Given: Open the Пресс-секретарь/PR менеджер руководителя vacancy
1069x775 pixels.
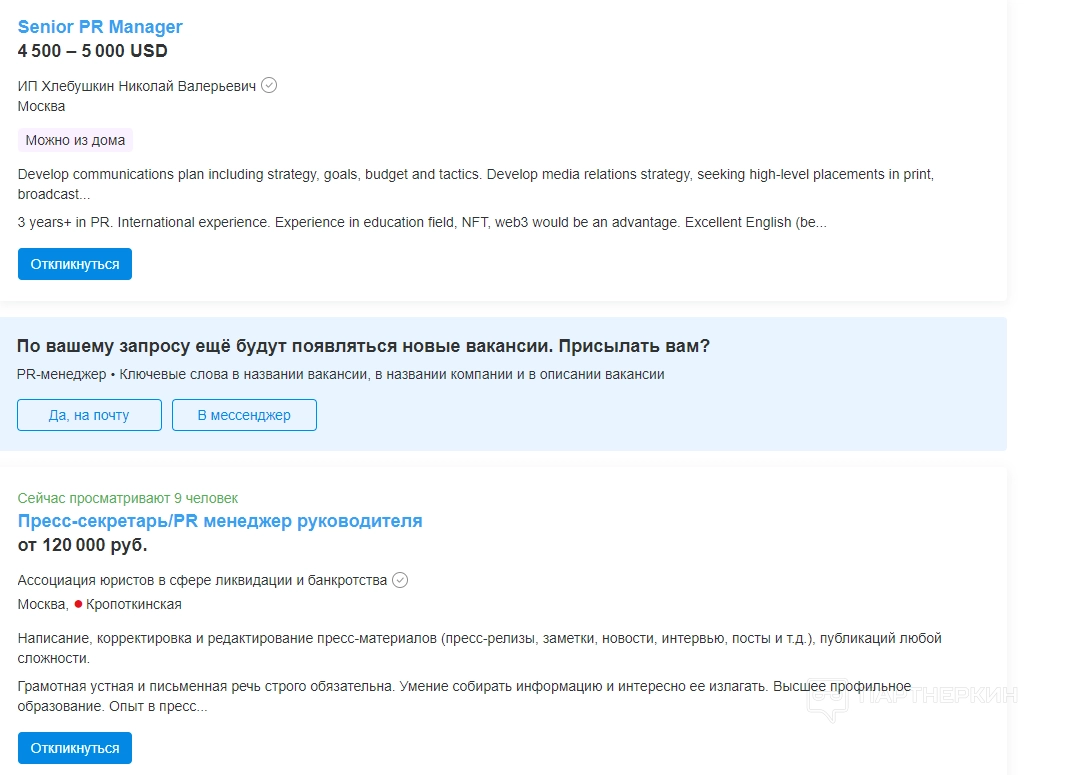Looking at the screenshot, I should pyautogui.click(x=220, y=521).
